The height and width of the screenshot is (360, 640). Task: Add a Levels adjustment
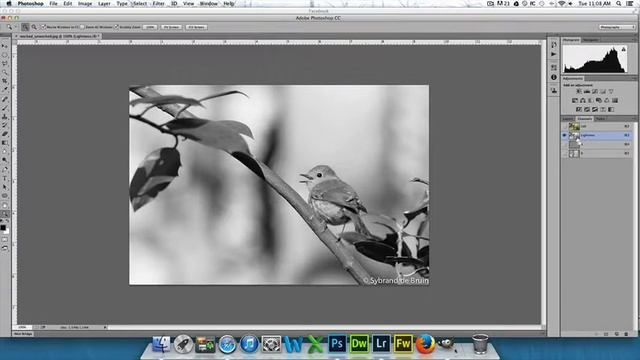click(x=587, y=91)
